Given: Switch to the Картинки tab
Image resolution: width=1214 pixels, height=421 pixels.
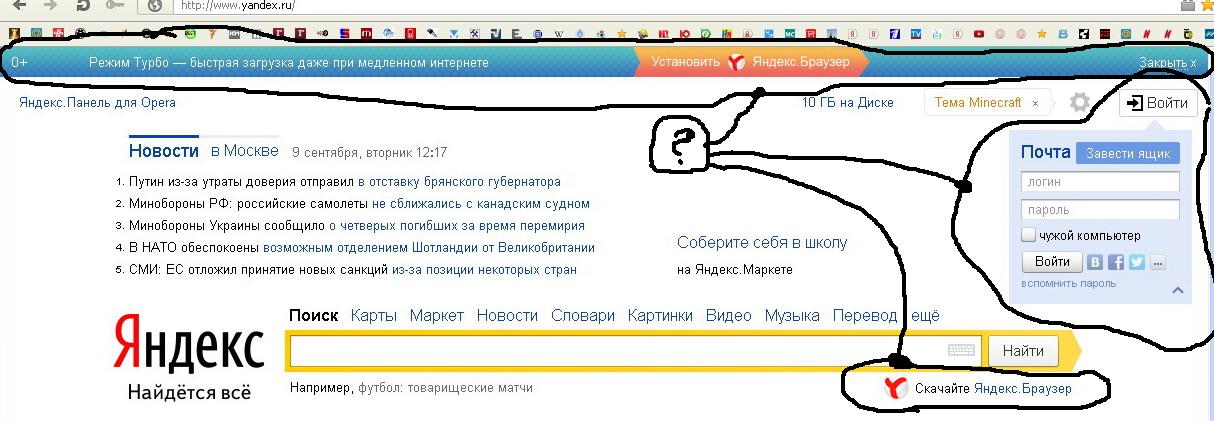Looking at the screenshot, I should tap(660, 315).
